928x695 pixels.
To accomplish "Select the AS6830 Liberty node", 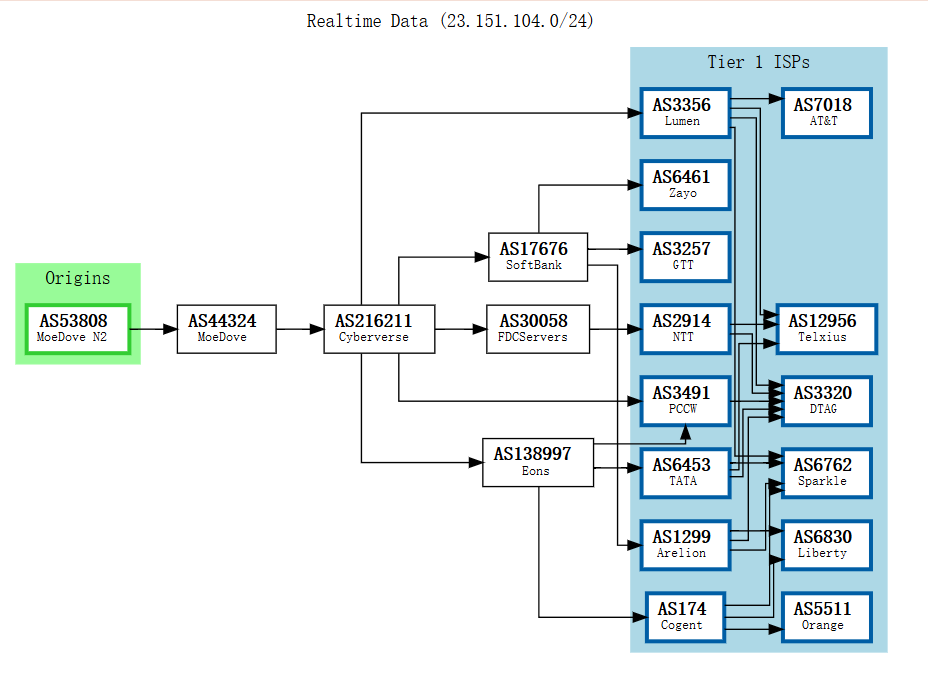I will click(x=827, y=545).
